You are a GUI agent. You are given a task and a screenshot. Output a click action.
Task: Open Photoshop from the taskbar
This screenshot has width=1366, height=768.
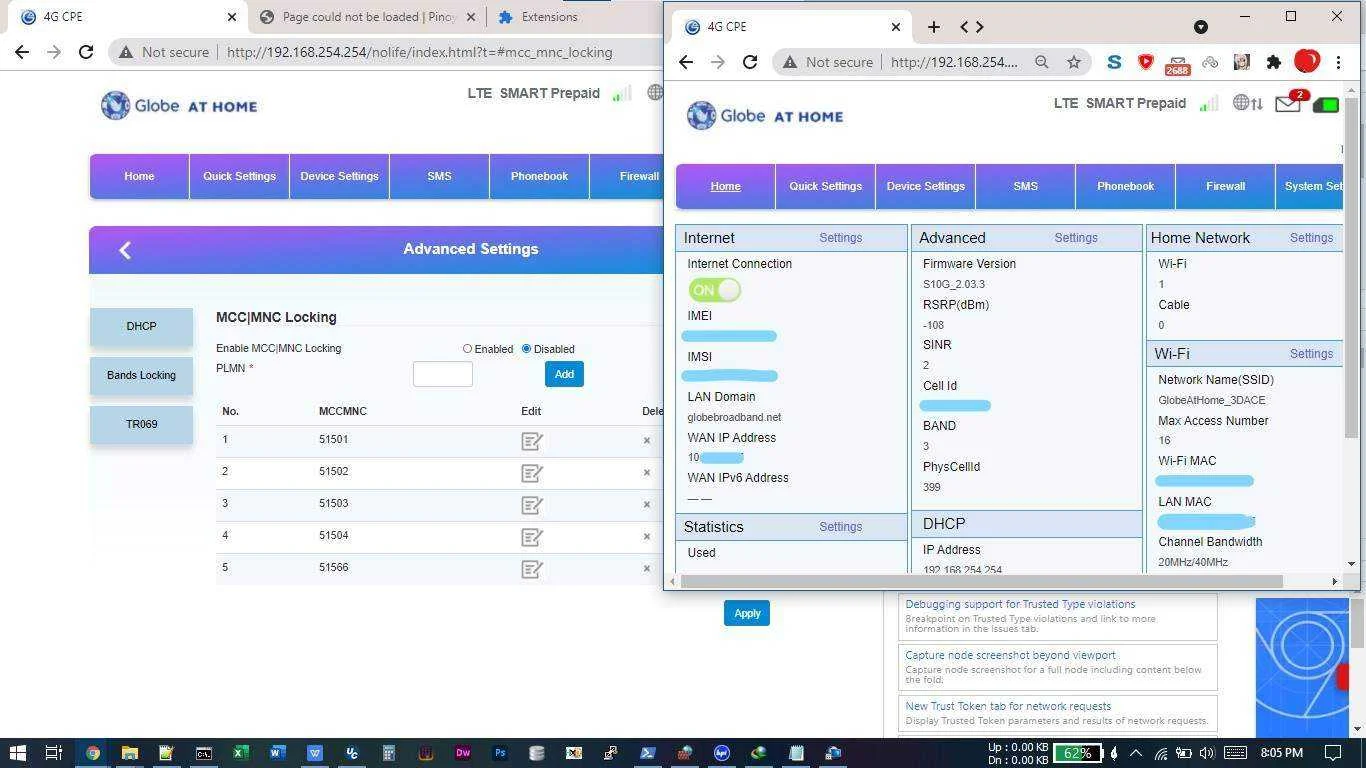tap(499, 753)
